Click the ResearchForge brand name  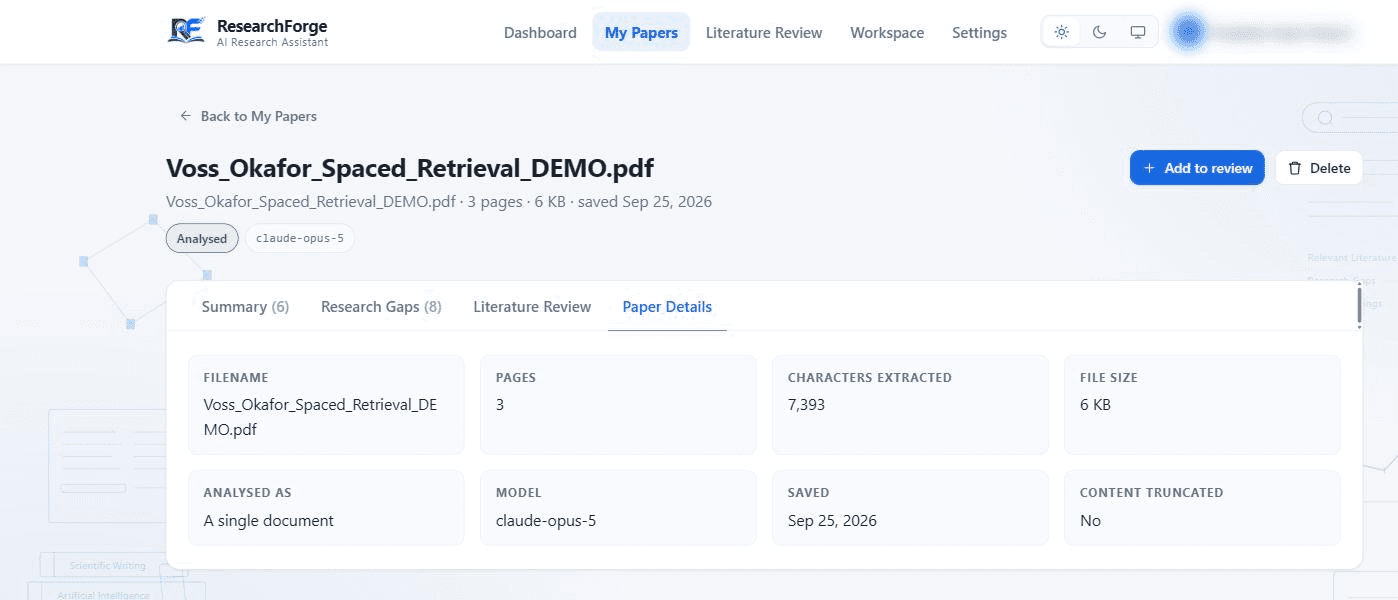[x=272, y=26]
